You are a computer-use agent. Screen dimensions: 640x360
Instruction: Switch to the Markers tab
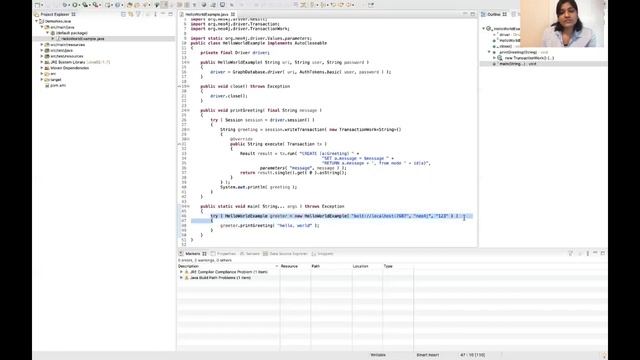point(193,253)
